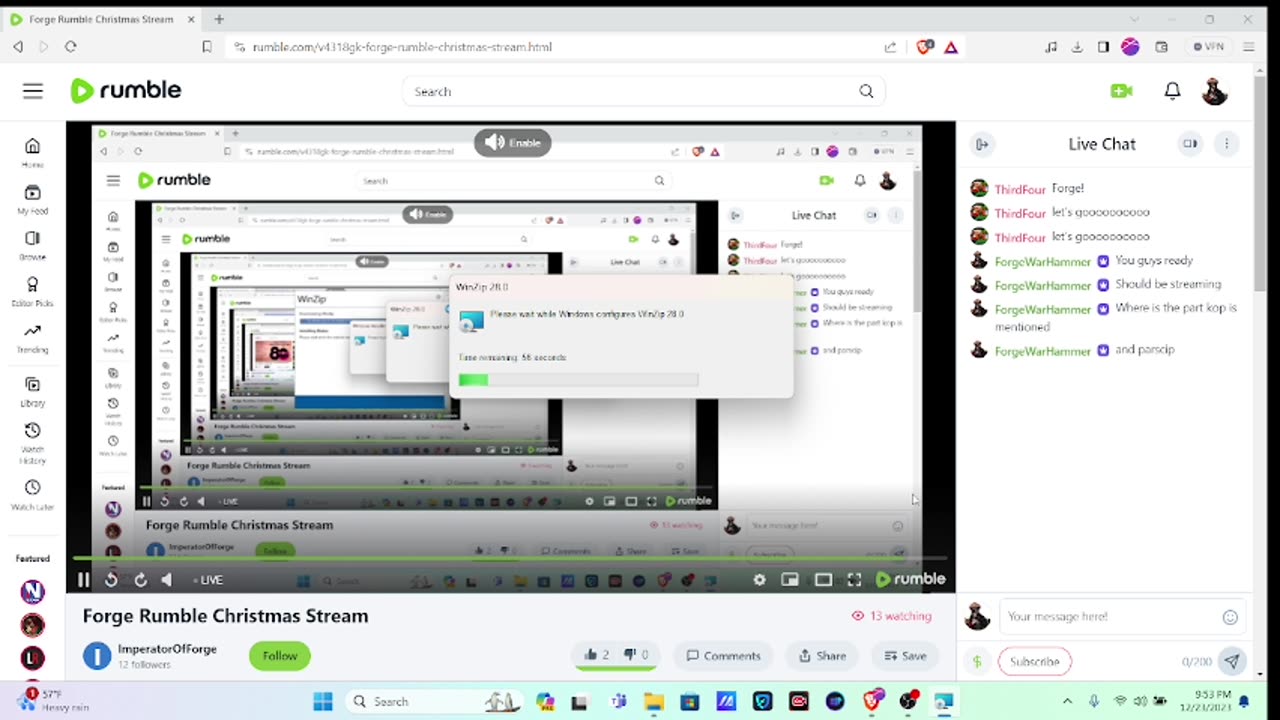Go back in browser

[18, 47]
